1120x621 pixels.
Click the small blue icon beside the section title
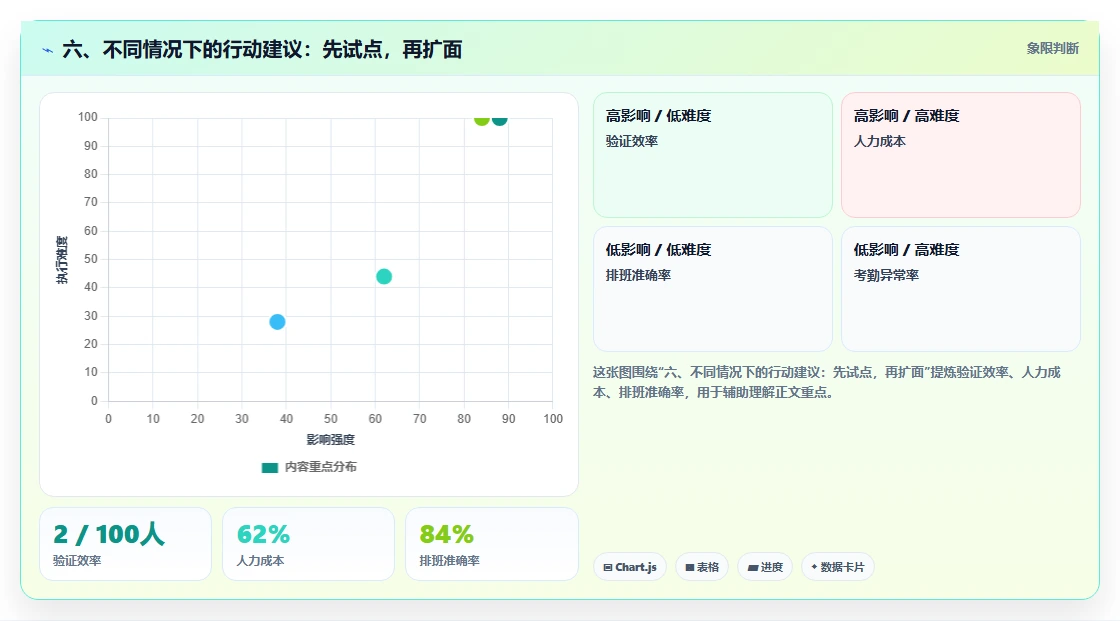(47, 50)
